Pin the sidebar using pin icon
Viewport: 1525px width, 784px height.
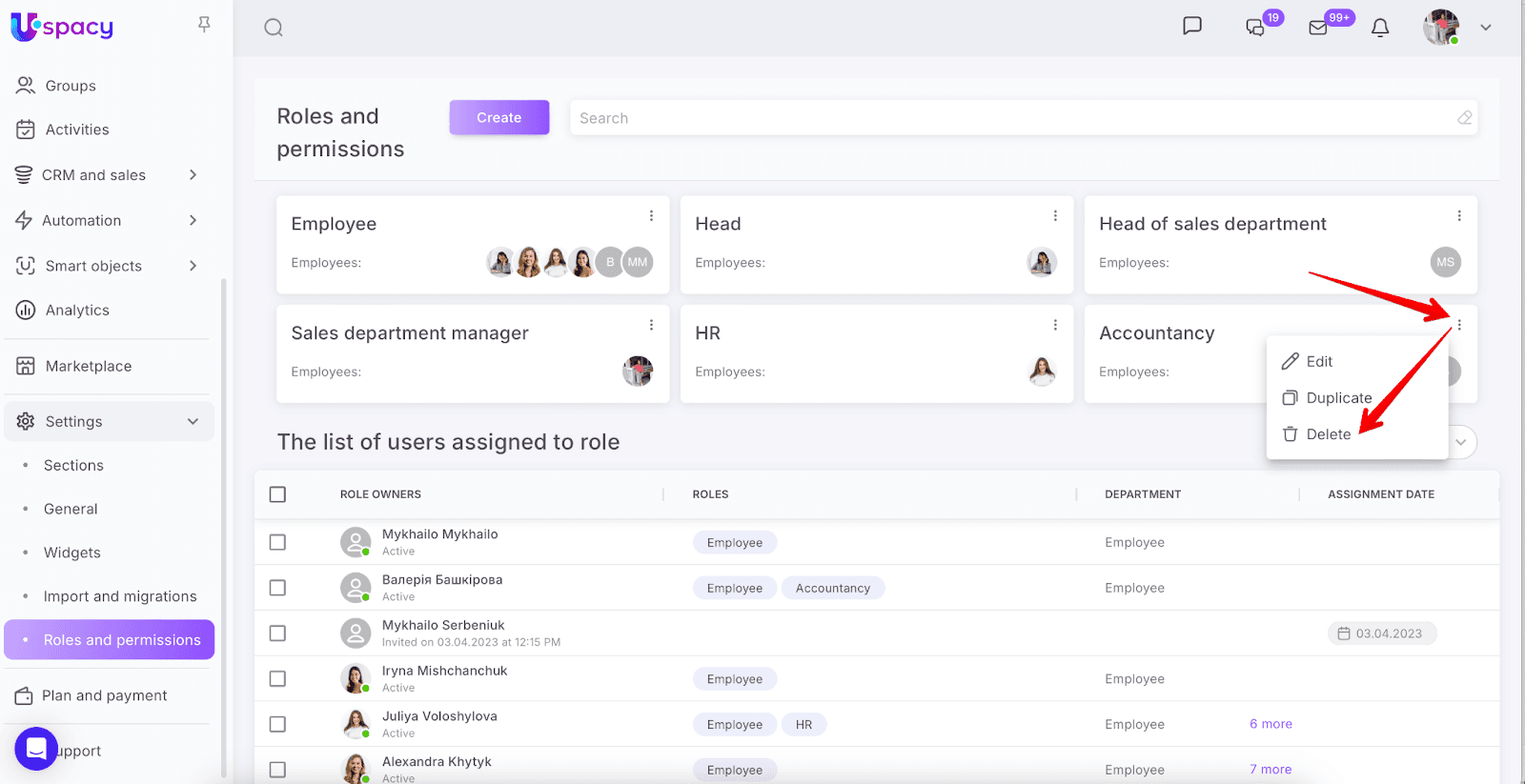(x=204, y=25)
